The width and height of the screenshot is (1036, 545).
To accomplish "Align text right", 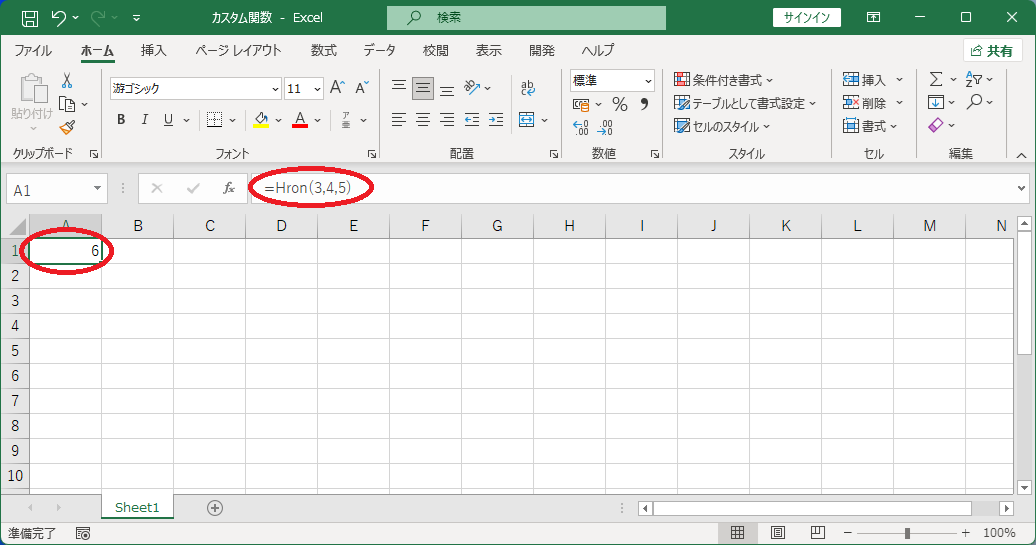I will pyautogui.click(x=447, y=120).
